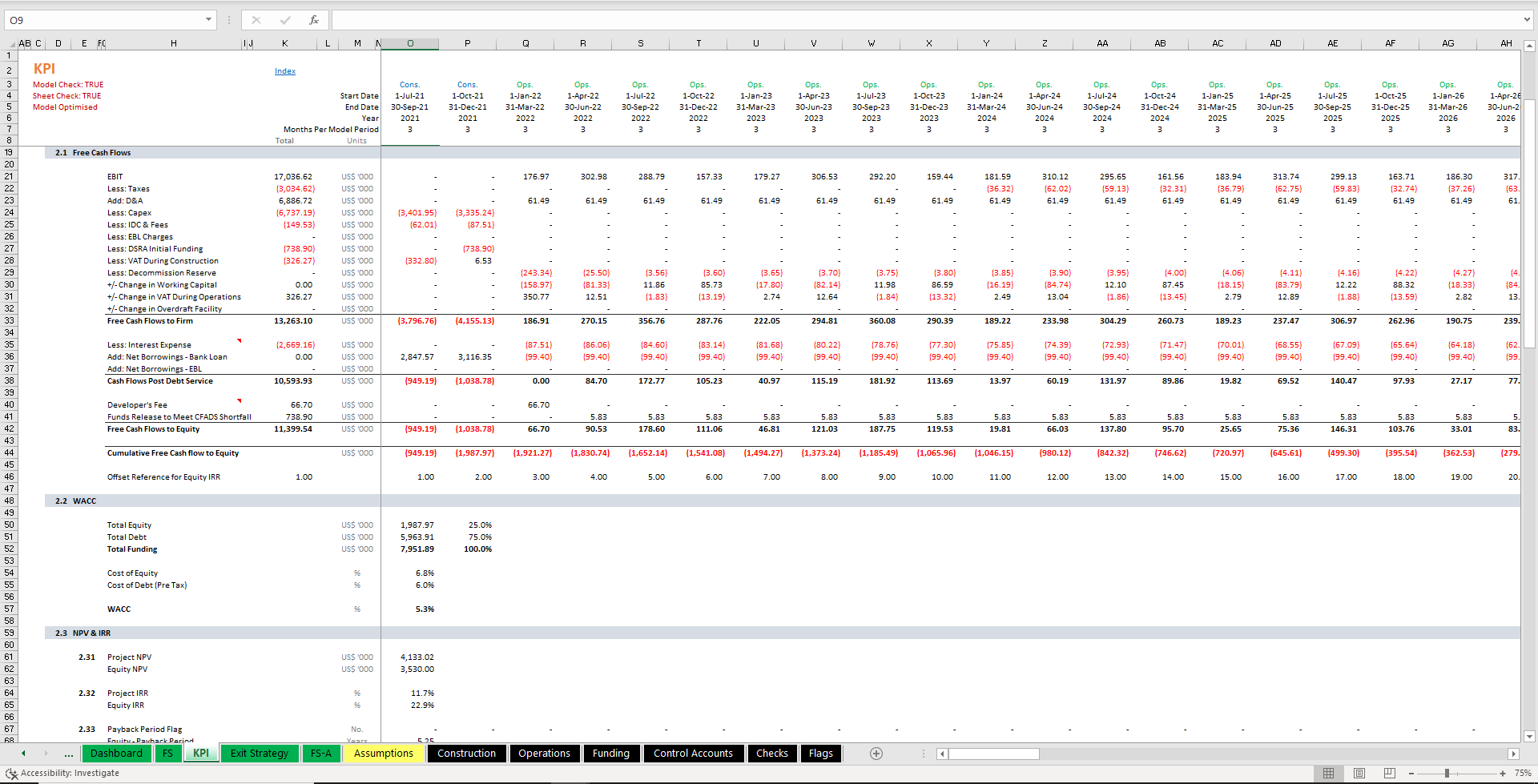Click the 'Cost of Equity' label

pyautogui.click(x=132, y=573)
